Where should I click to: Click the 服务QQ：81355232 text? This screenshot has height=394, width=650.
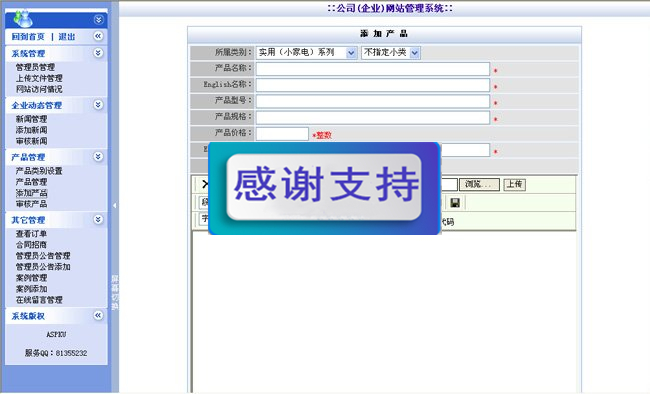56,353
